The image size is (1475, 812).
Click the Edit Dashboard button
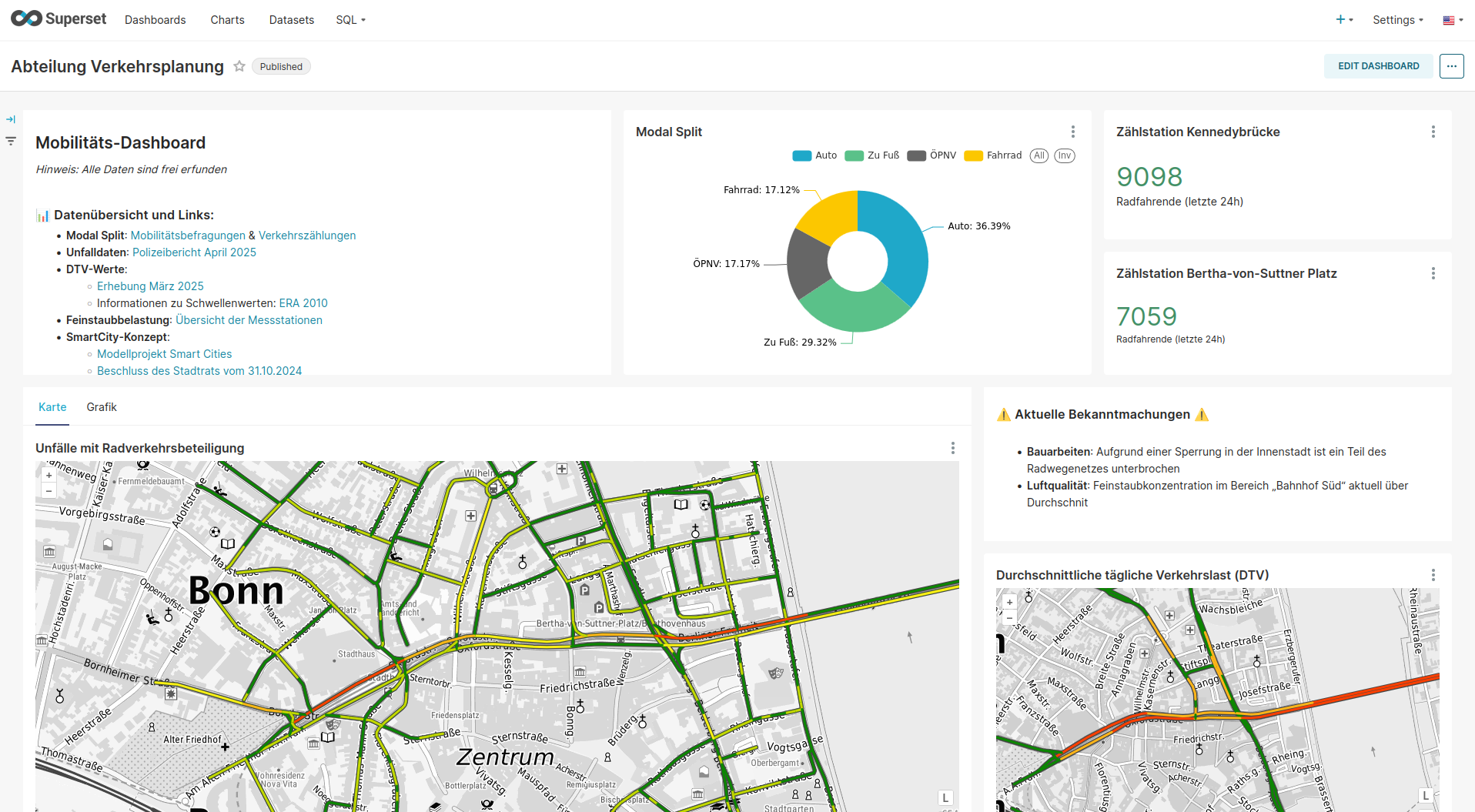tap(1378, 66)
